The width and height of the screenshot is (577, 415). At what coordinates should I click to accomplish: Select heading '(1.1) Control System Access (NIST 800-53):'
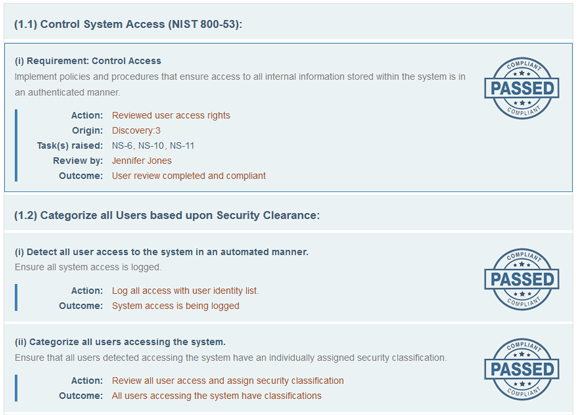(128, 24)
